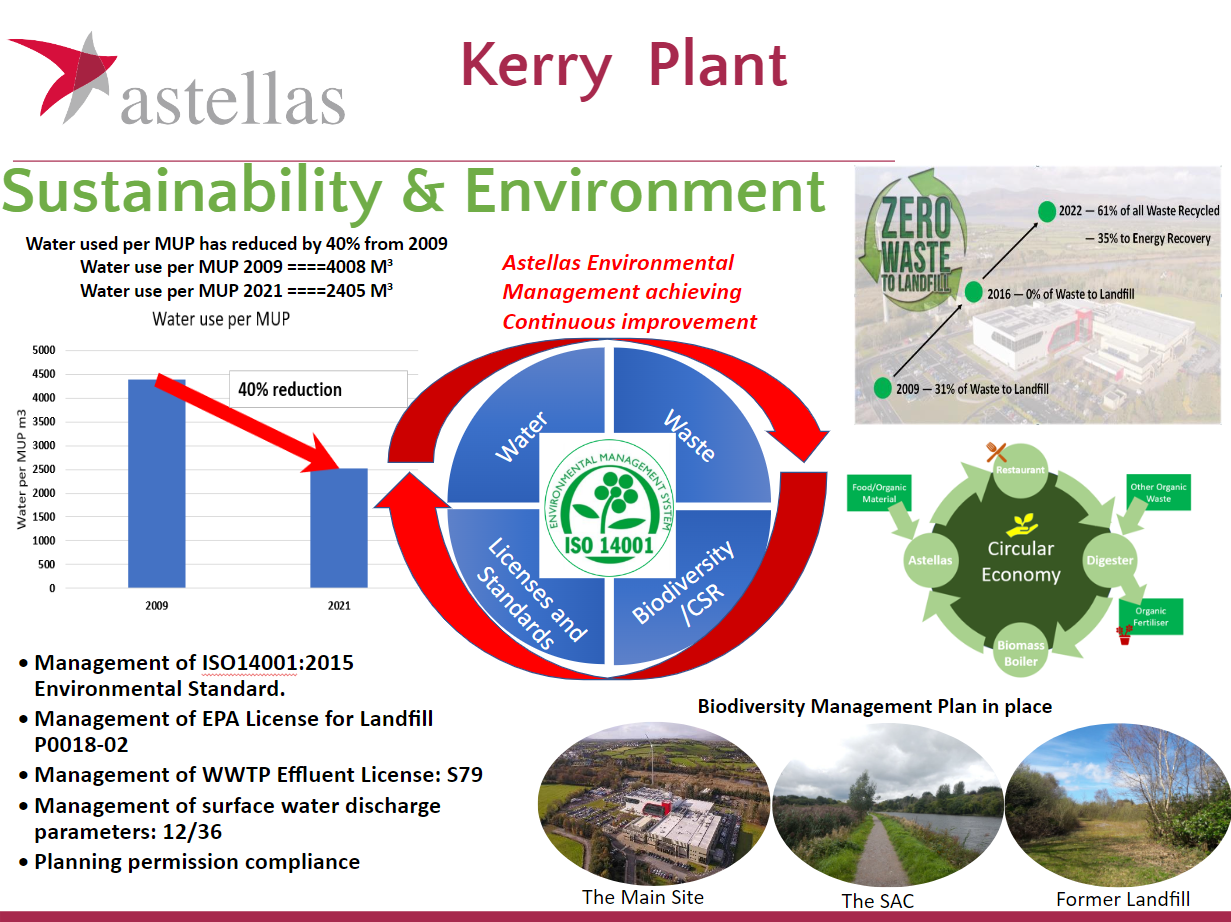The image size is (1231, 922).
Task: Click the Former Landfill caption
Action: pos(1123,900)
